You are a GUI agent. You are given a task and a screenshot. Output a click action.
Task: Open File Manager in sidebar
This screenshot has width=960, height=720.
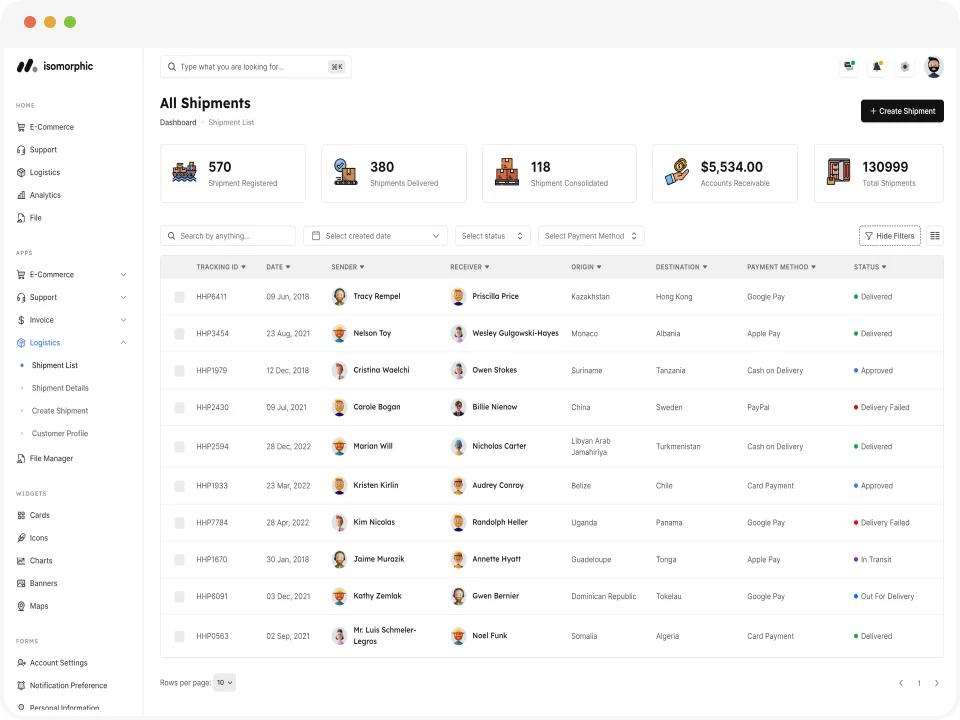tap(45, 458)
